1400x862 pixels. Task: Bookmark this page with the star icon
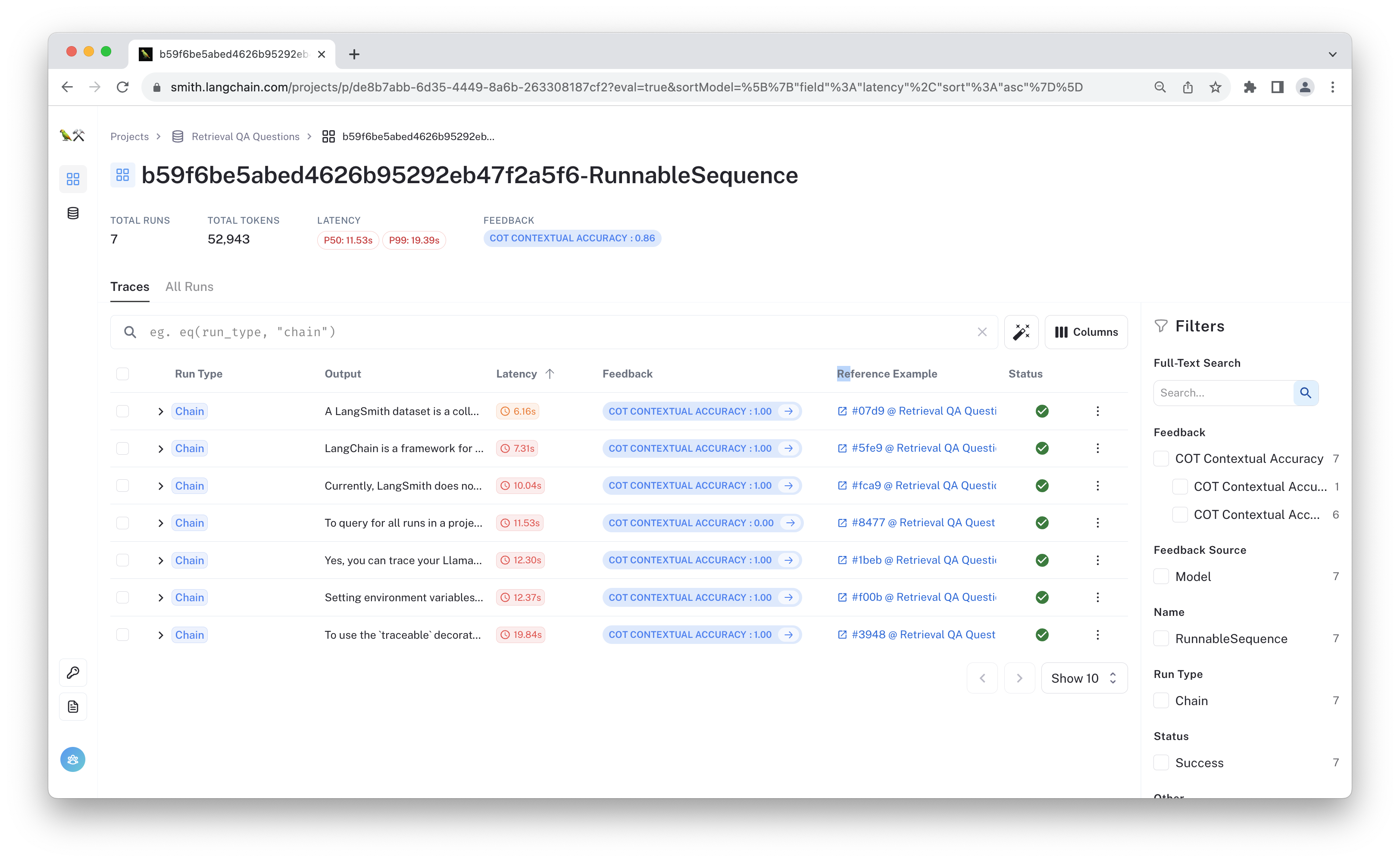tap(1216, 87)
